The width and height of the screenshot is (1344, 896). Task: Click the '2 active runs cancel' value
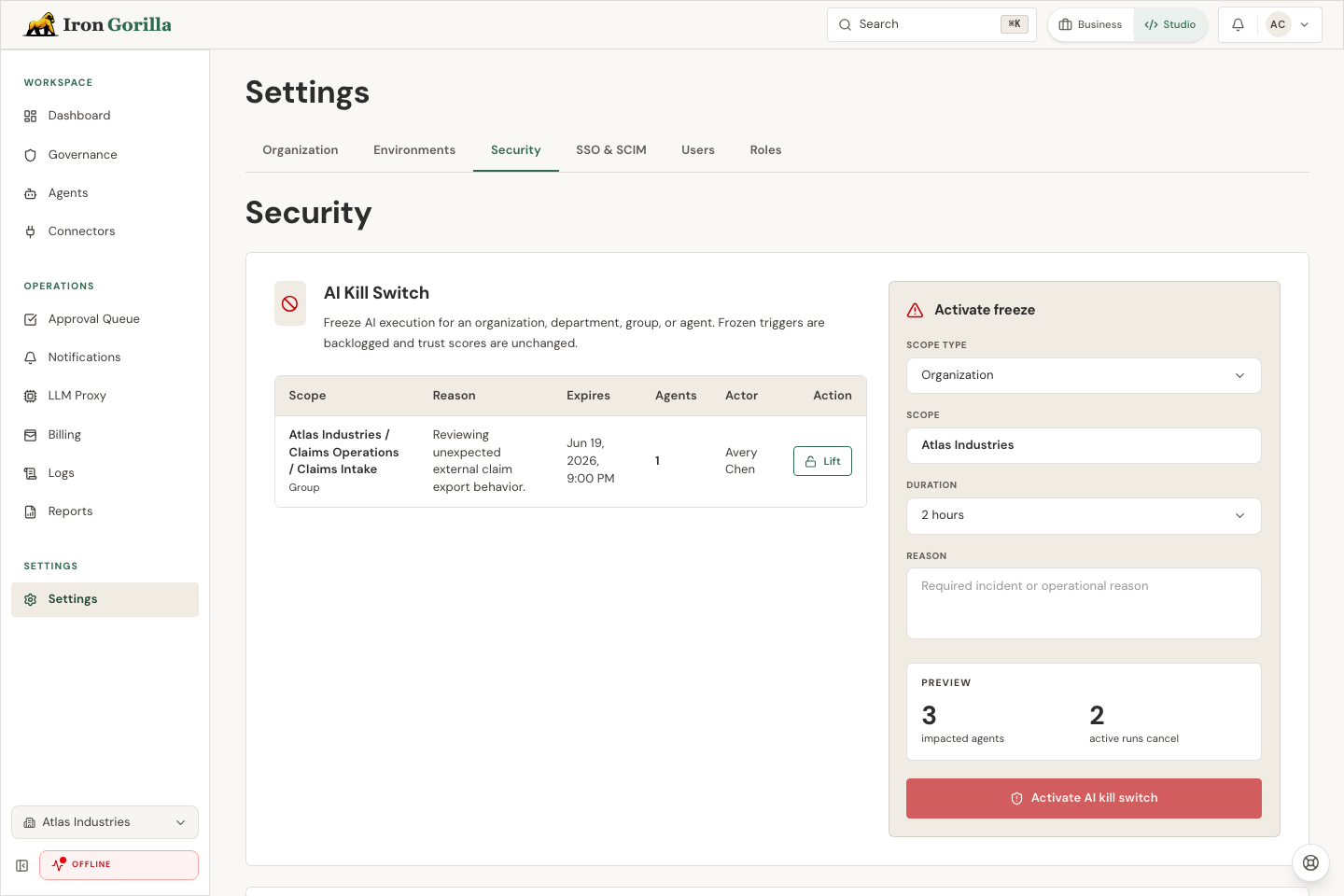click(1134, 723)
